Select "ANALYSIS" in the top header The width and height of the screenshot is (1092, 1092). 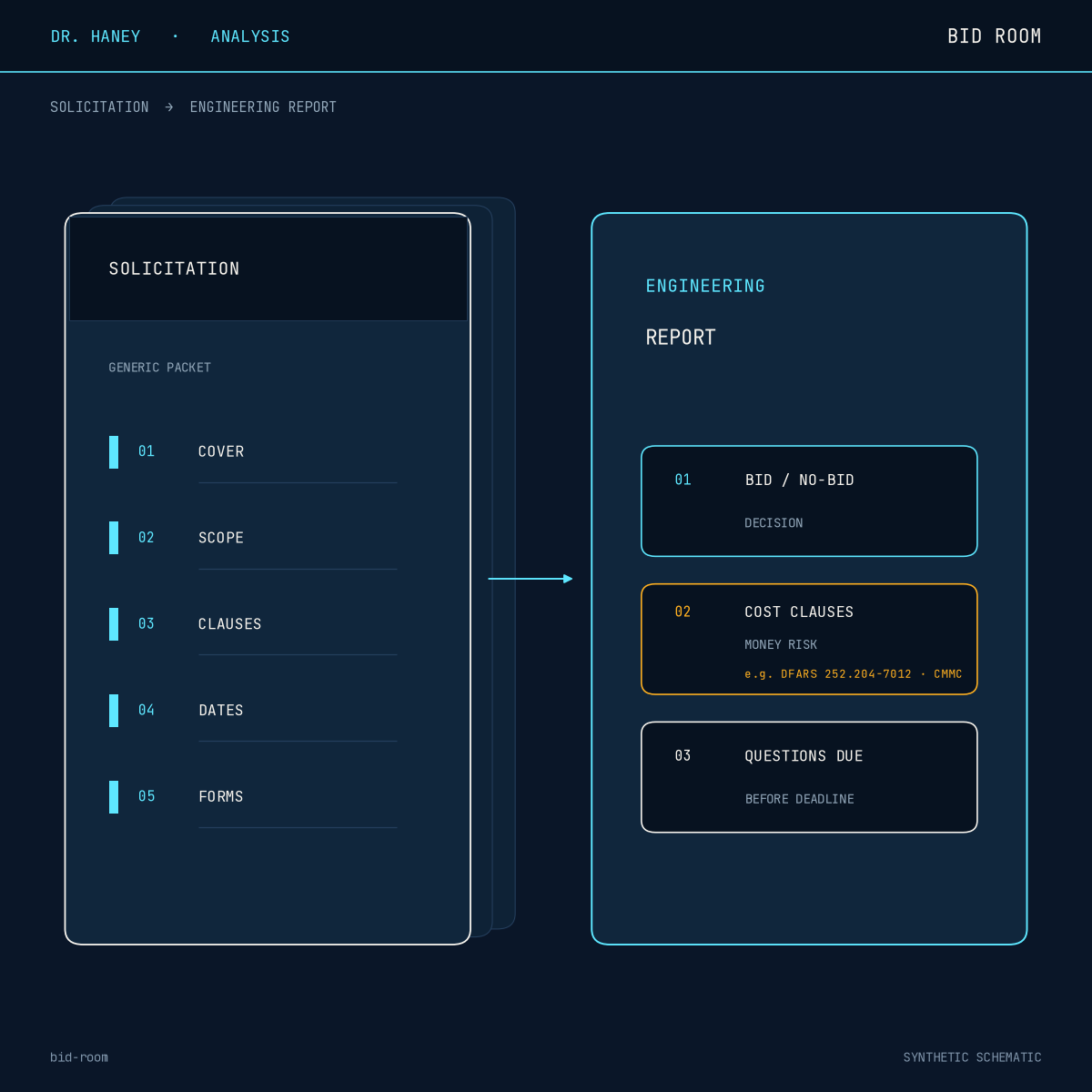tap(250, 36)
